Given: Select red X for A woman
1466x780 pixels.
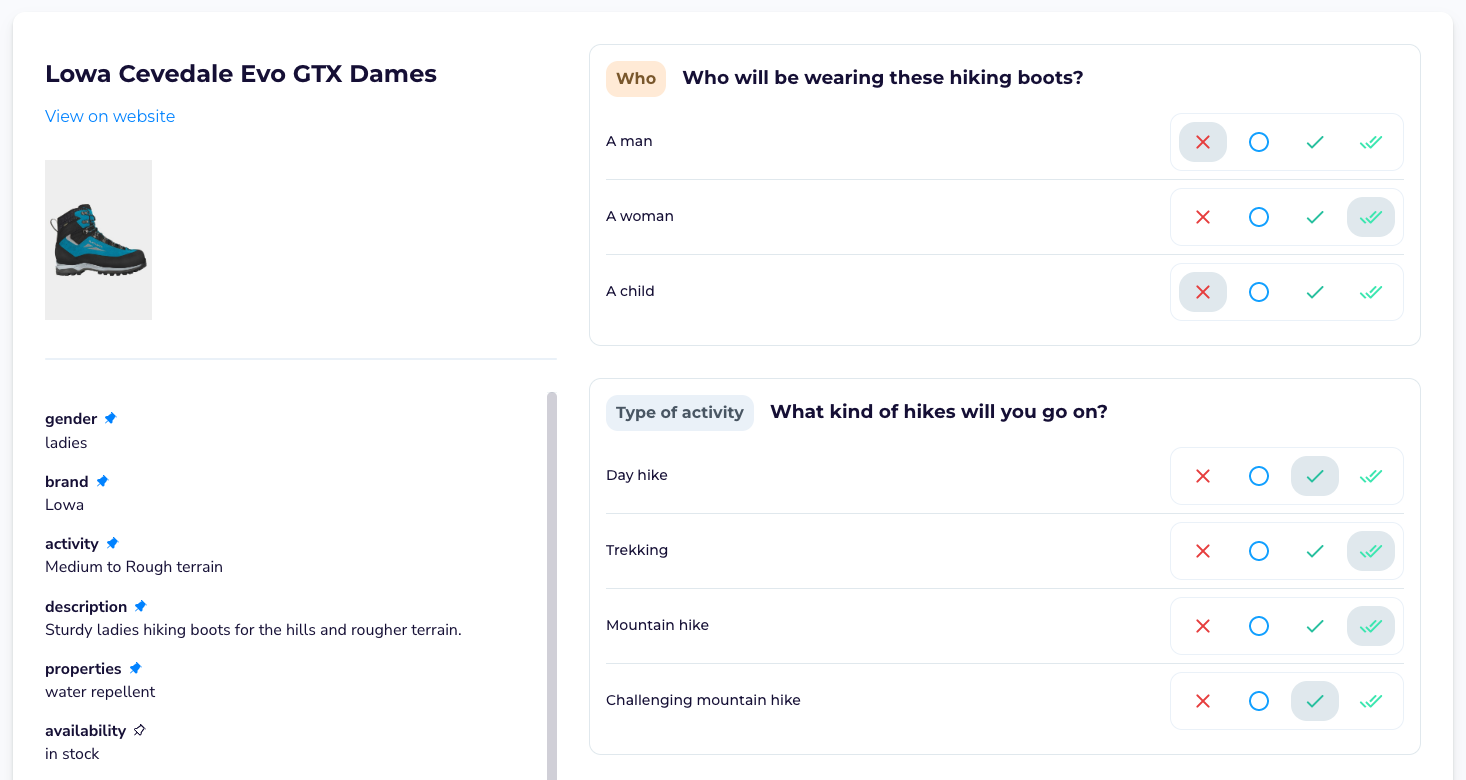Looking at the screenshot, I should pyautogui.click(x=1203, y=217).
